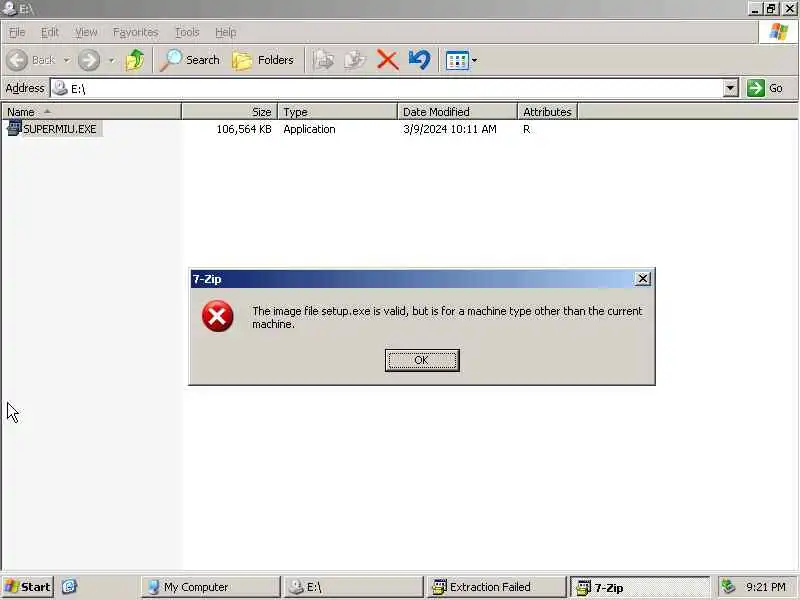Open the View menu
The height and width of the screenshot is (600, 800).
click(86, 32)
